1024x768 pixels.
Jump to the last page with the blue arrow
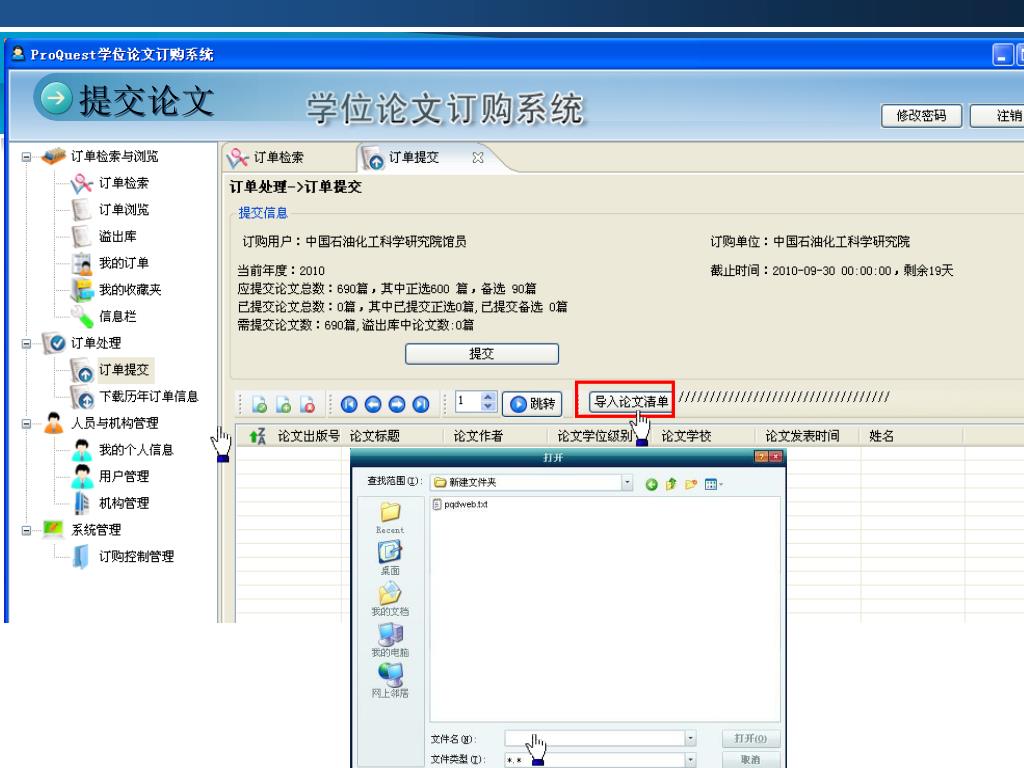click(x=421, y=405)
